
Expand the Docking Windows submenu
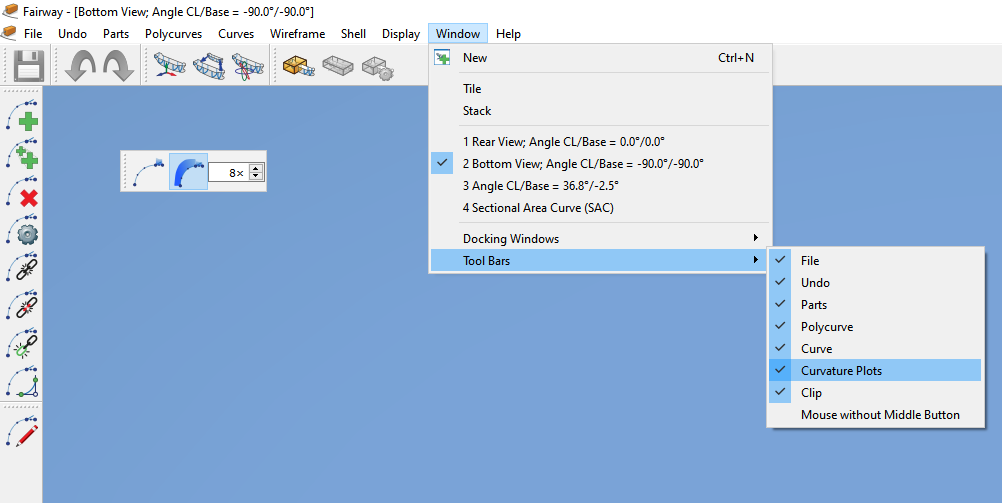tap(600, 238)
